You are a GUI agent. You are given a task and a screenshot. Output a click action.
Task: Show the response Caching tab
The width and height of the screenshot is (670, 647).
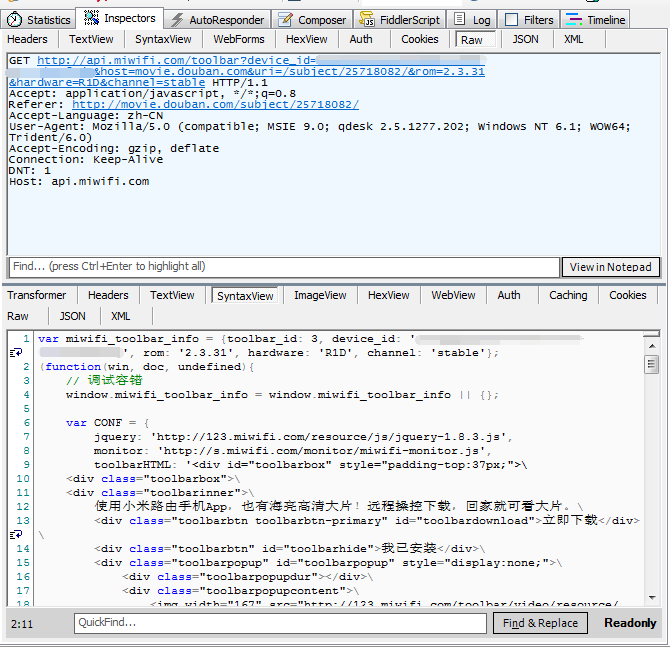(568, 295)
